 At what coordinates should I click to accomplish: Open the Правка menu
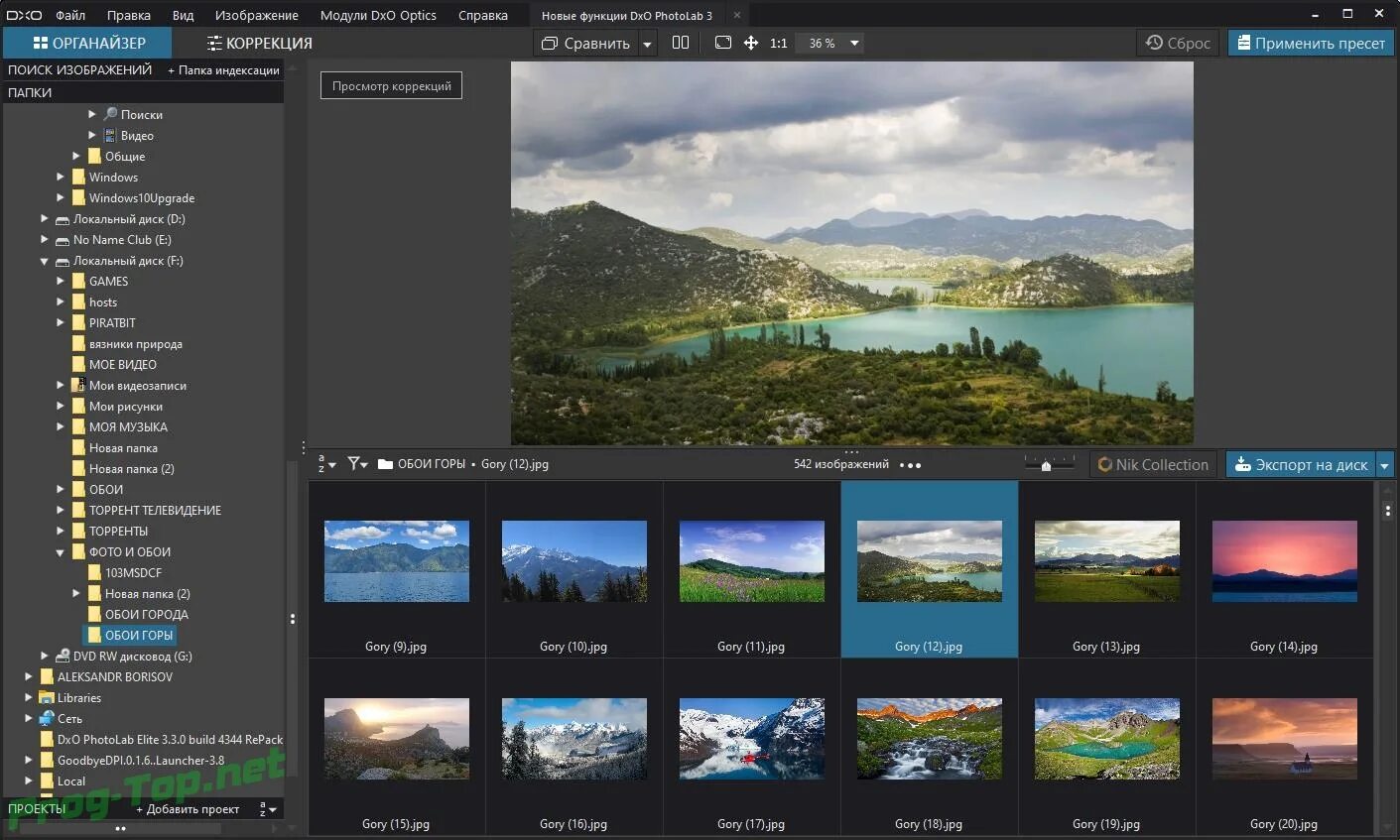coord(129,15)
